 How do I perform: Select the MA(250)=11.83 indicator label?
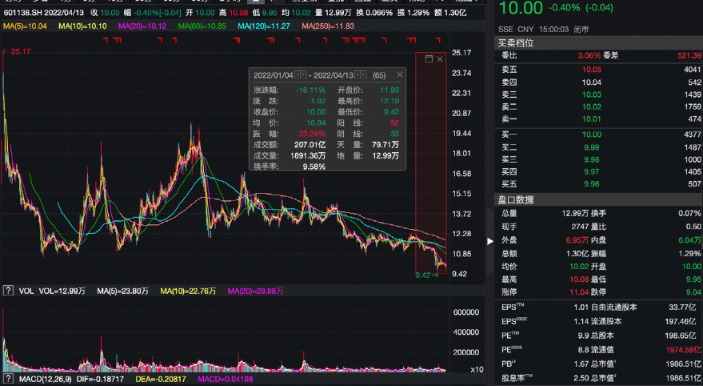point(328,26)
